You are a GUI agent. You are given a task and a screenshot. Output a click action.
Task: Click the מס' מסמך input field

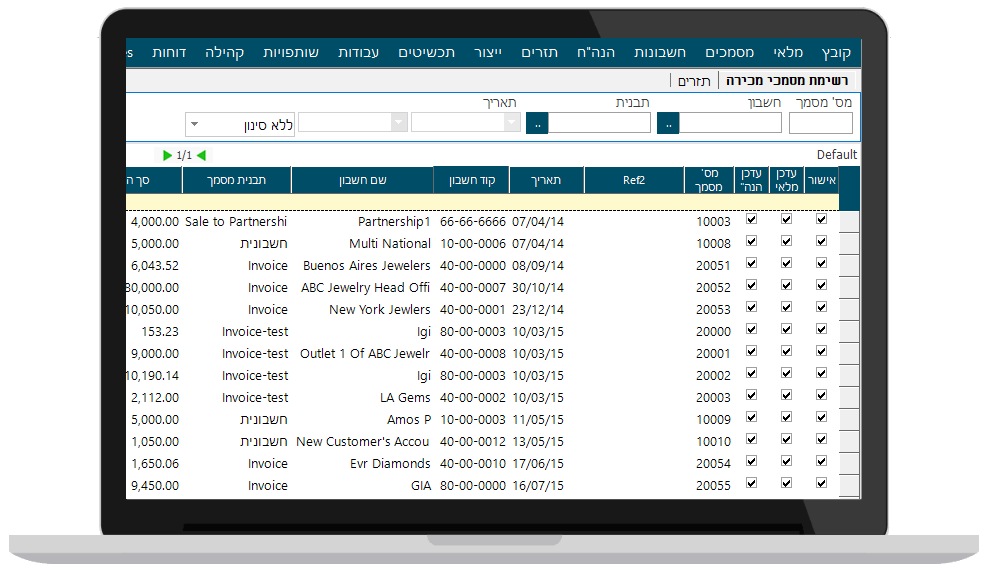click(x=821, y=123)
